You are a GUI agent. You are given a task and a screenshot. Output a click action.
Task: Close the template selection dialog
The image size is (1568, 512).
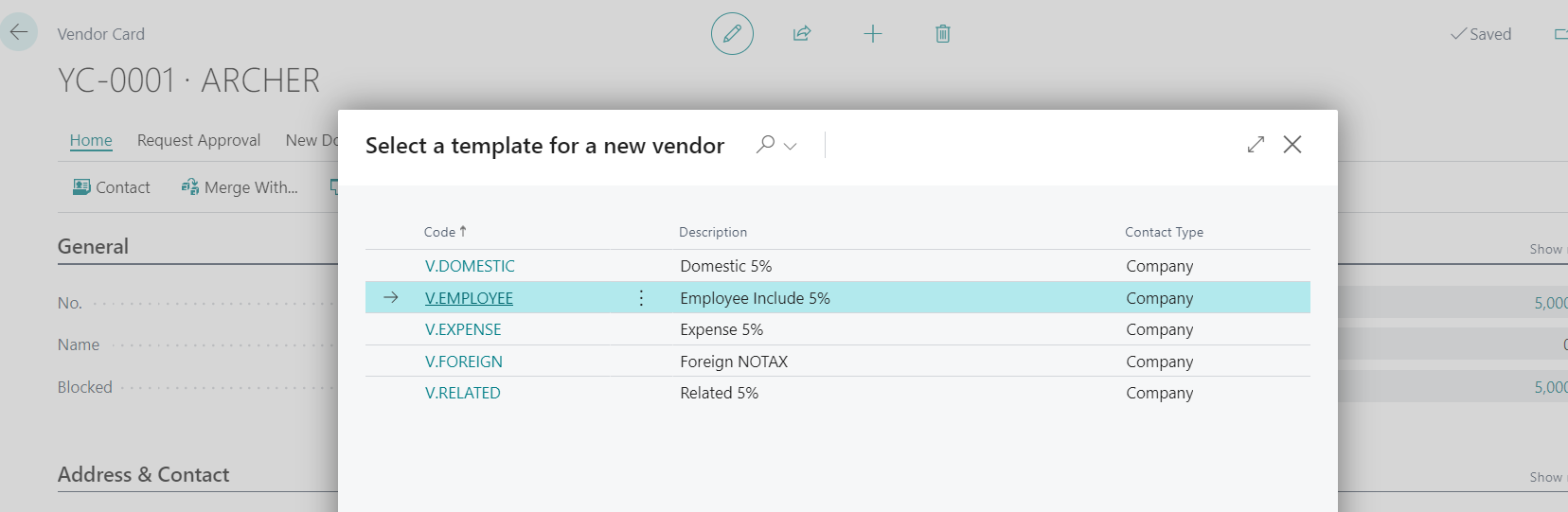click(1292, 145)
